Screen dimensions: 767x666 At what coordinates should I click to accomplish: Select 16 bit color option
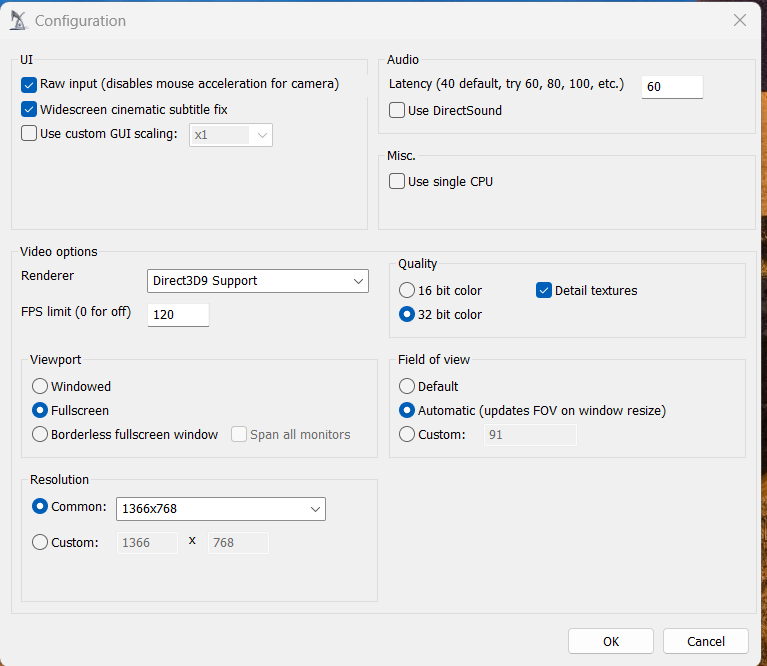(x=406, y=290)
